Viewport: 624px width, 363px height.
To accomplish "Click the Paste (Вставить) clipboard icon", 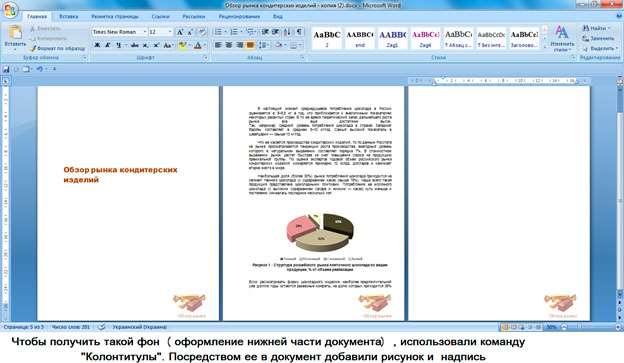I will 15,32.
